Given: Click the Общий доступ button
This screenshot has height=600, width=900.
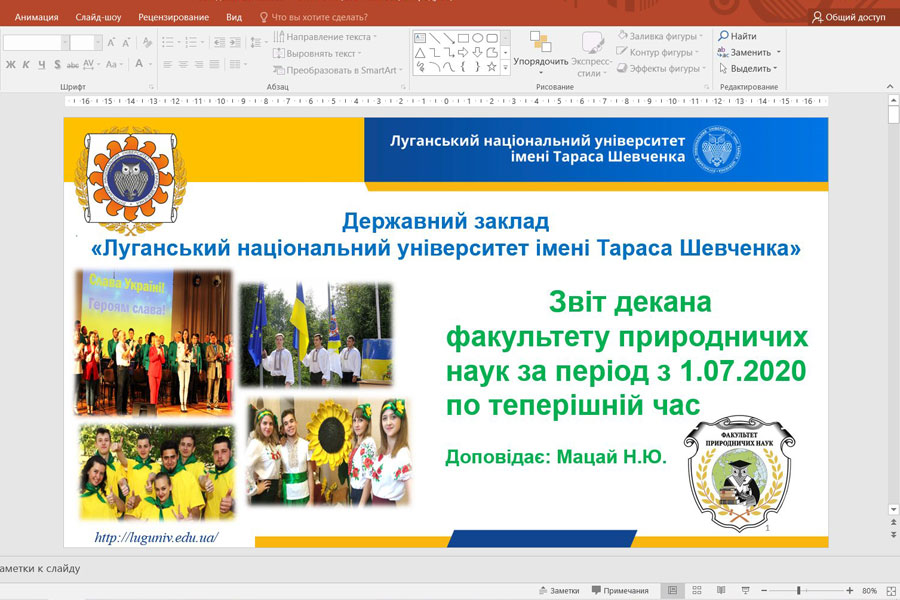Looking at the screenshot, I should click(x=847, y=17).
